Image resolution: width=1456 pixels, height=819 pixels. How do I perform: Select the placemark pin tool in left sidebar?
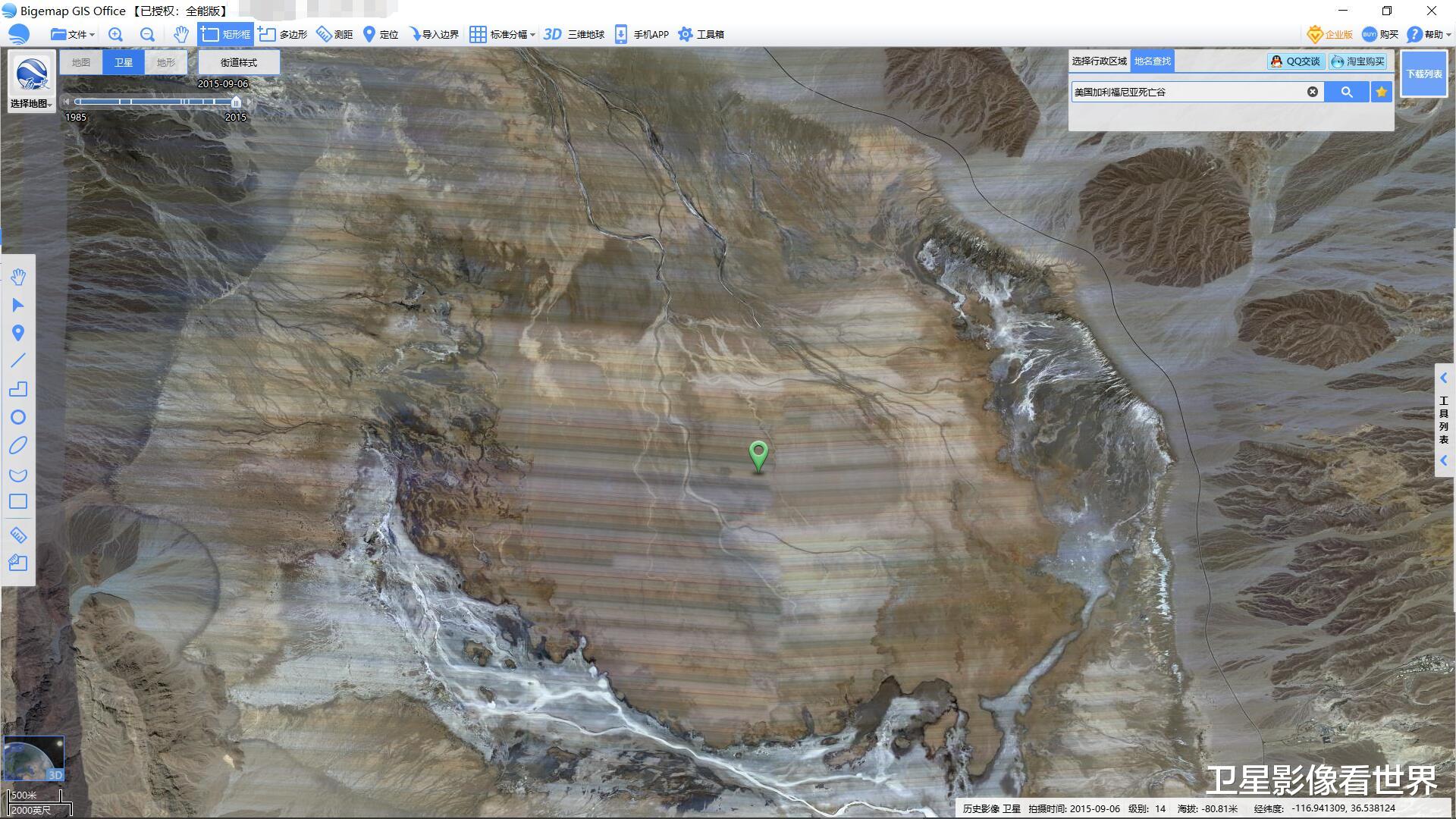18,333
